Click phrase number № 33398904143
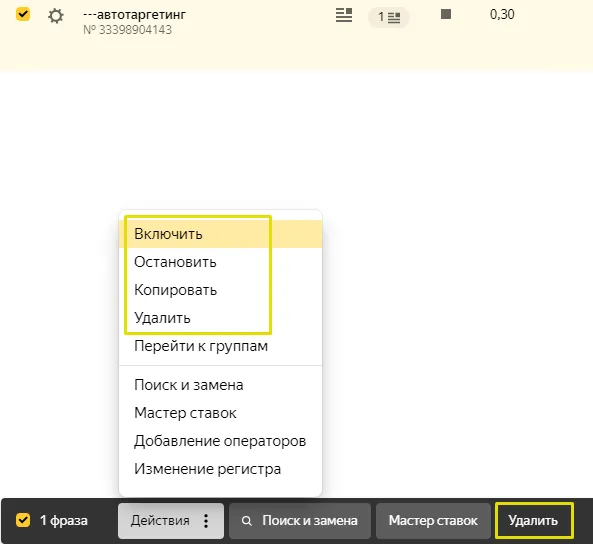The width and height of the screenshot is (593, 544). click(x=127, y=30)
